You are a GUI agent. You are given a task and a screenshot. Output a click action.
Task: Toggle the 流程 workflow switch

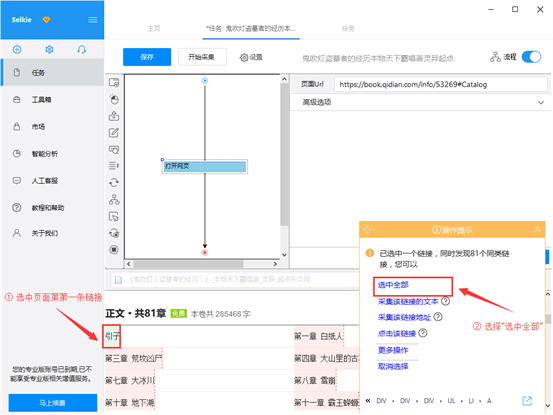click(531, 57)
